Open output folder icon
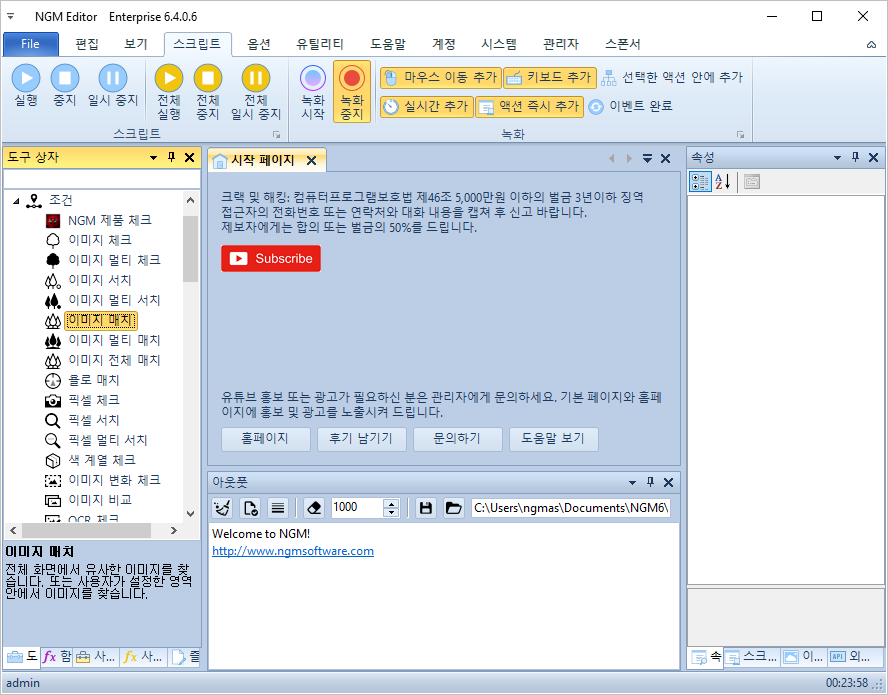This screenshot has width=888, height=695. tap(454, 508)
